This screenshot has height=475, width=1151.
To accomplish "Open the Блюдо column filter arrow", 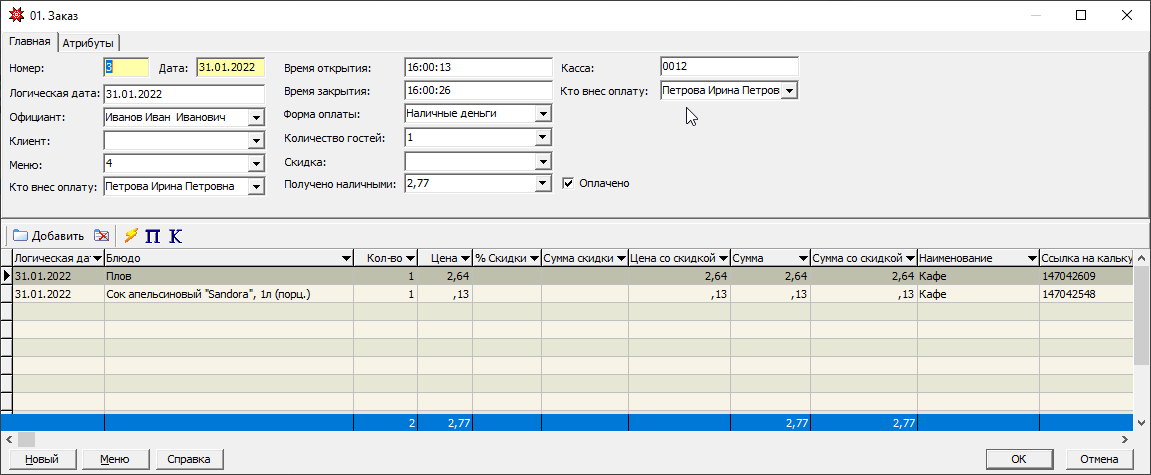I will [346, 258].
